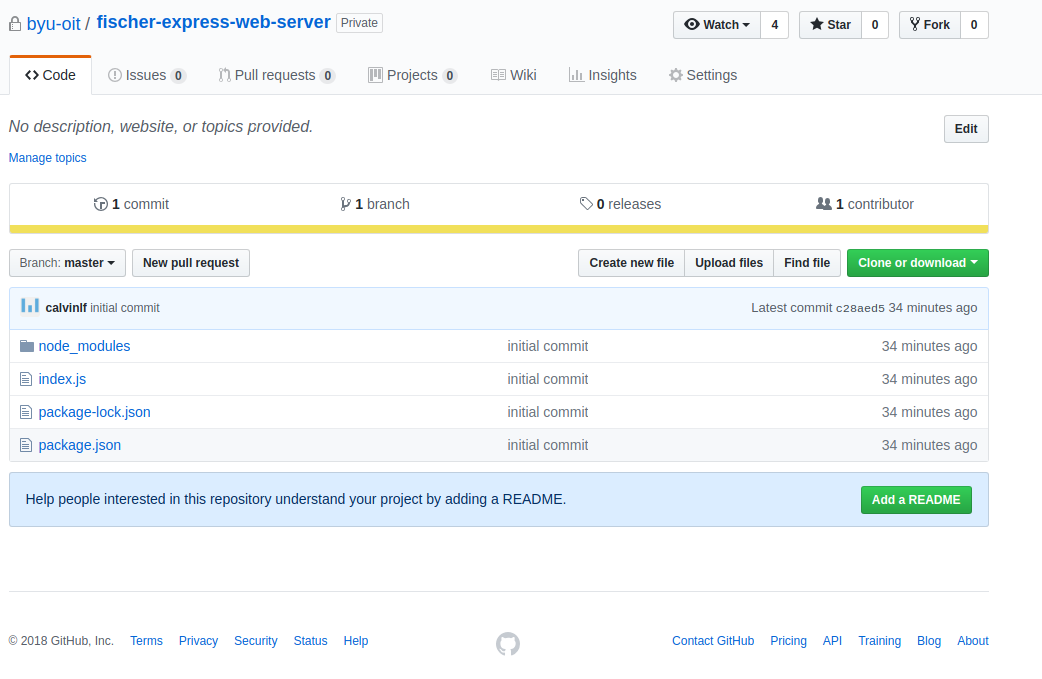Click the node_modules folder icon

click(x=27, y=346)
